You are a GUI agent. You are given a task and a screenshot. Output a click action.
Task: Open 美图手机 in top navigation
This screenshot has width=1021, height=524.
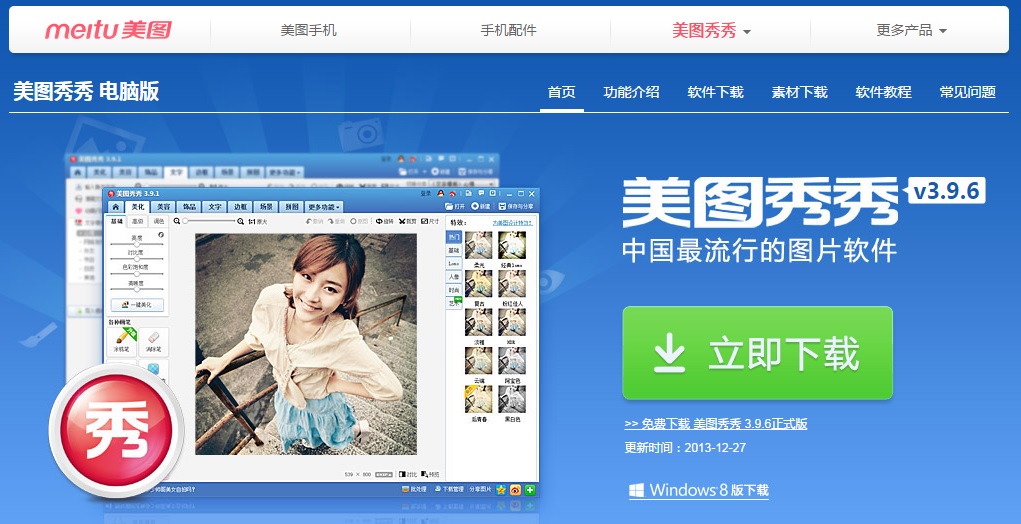(309, 30)
